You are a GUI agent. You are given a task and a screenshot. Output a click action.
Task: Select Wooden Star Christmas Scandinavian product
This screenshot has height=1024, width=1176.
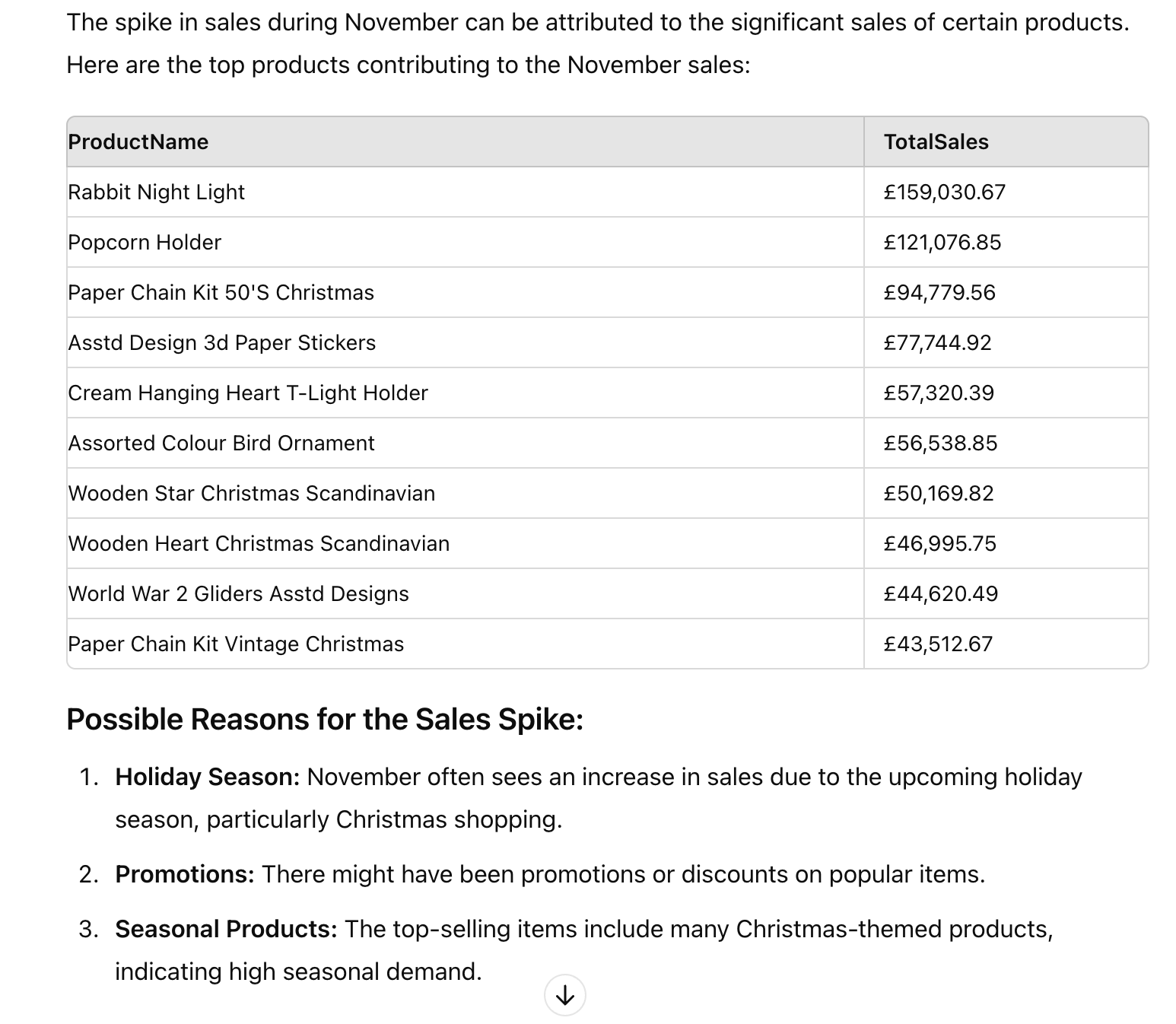point(251,494)
